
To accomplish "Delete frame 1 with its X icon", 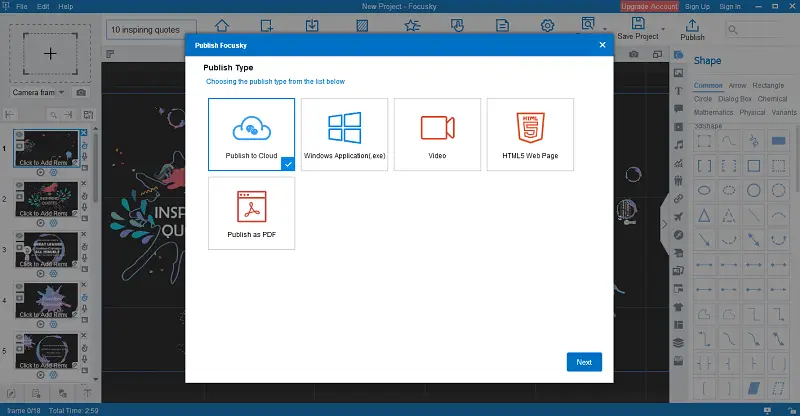I will point(84,133).
